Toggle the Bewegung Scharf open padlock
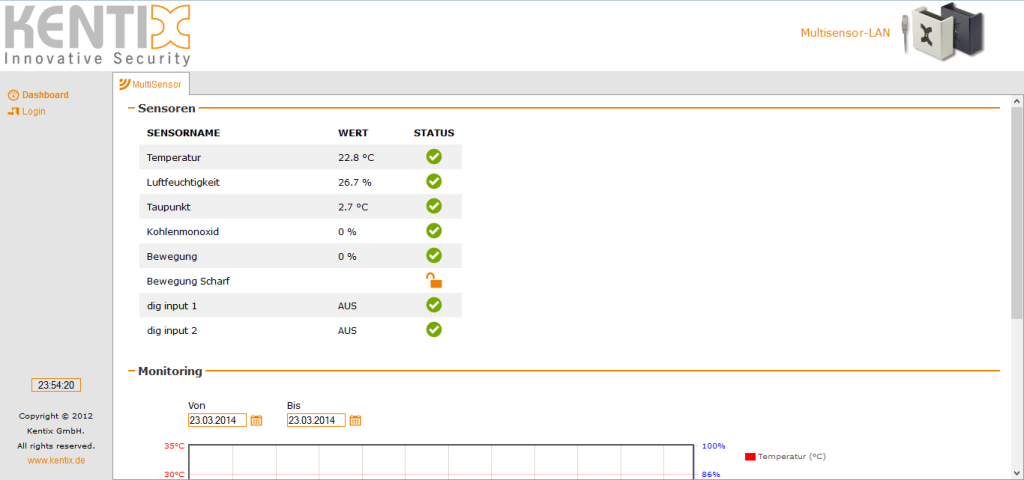Screen dimensions: 1024x480 coord(434,281)
